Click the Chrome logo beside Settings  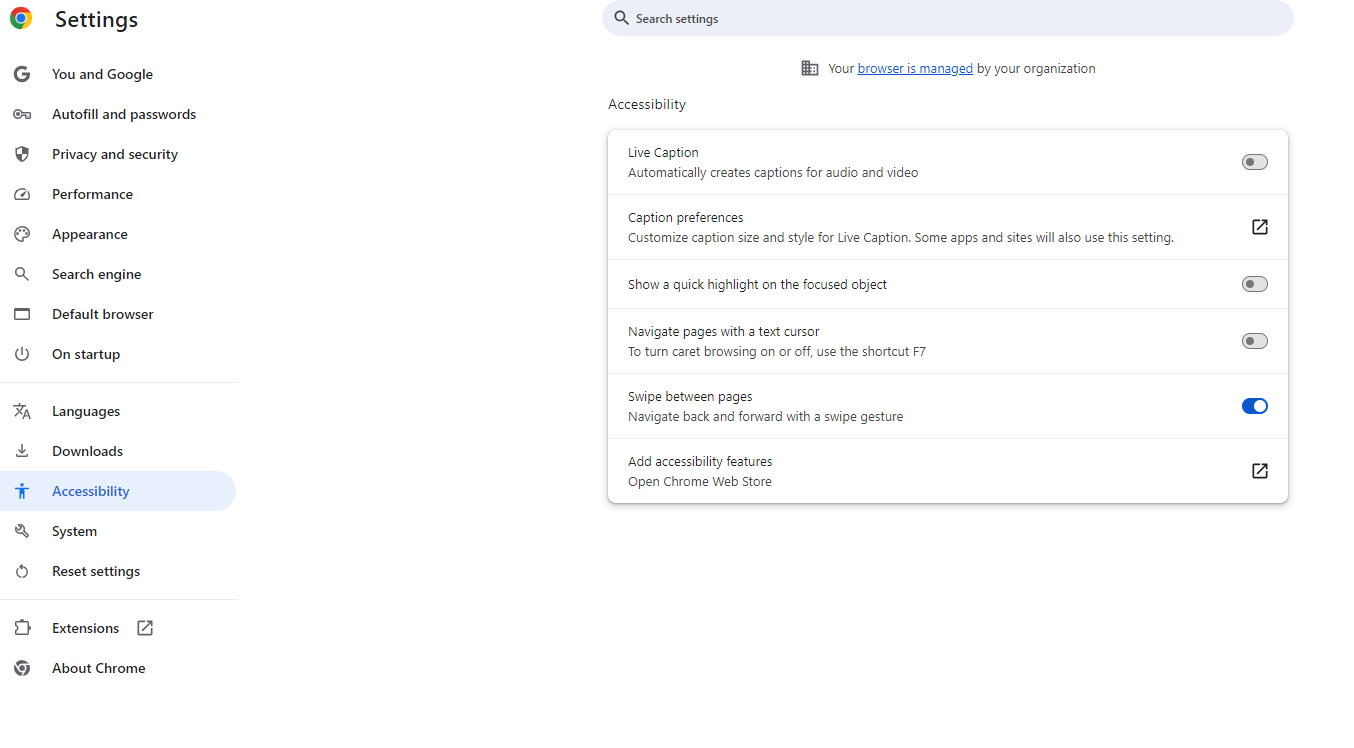pos(21,18)
